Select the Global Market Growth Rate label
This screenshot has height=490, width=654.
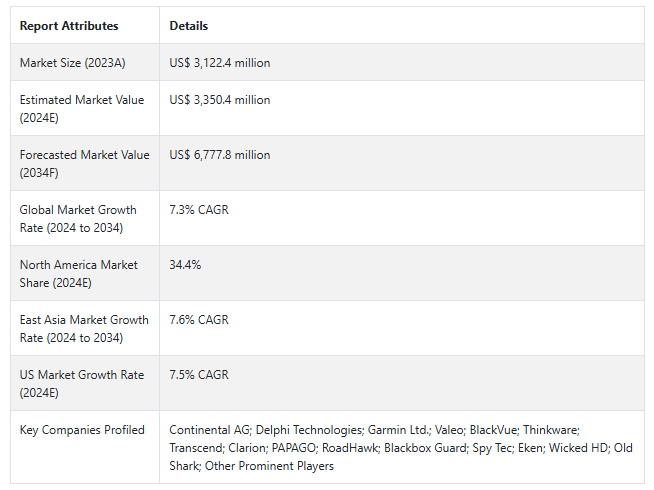pos(84,218)
